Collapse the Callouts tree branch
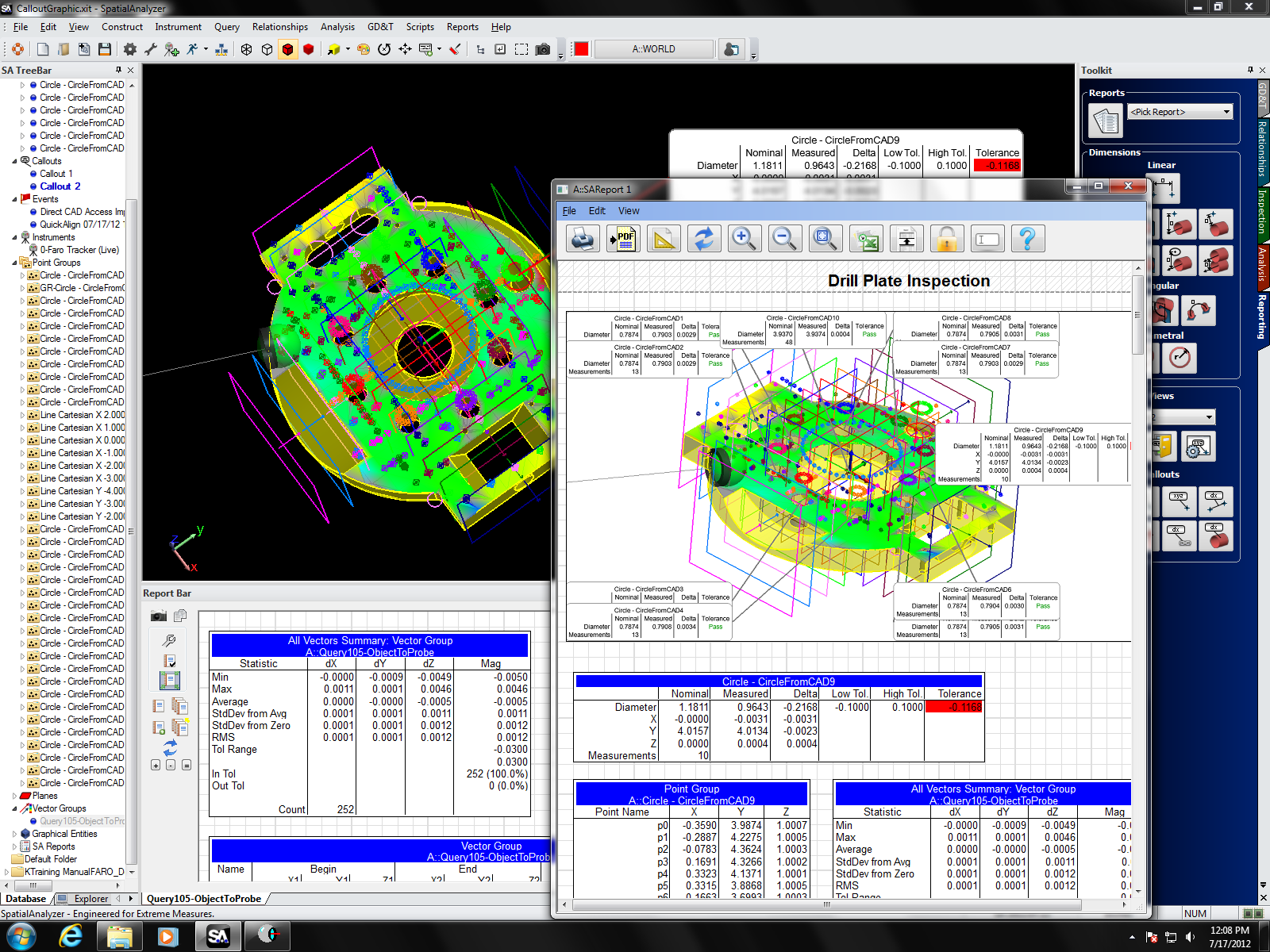 pos(13,160)
